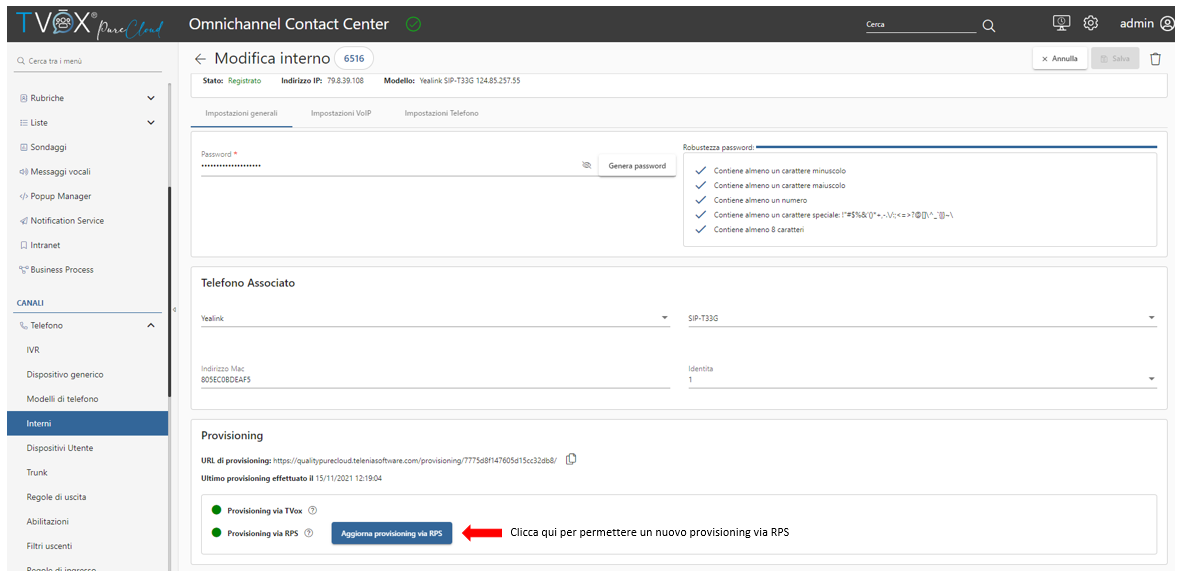Select Interni in the sidebar

(x=87, y=423)
